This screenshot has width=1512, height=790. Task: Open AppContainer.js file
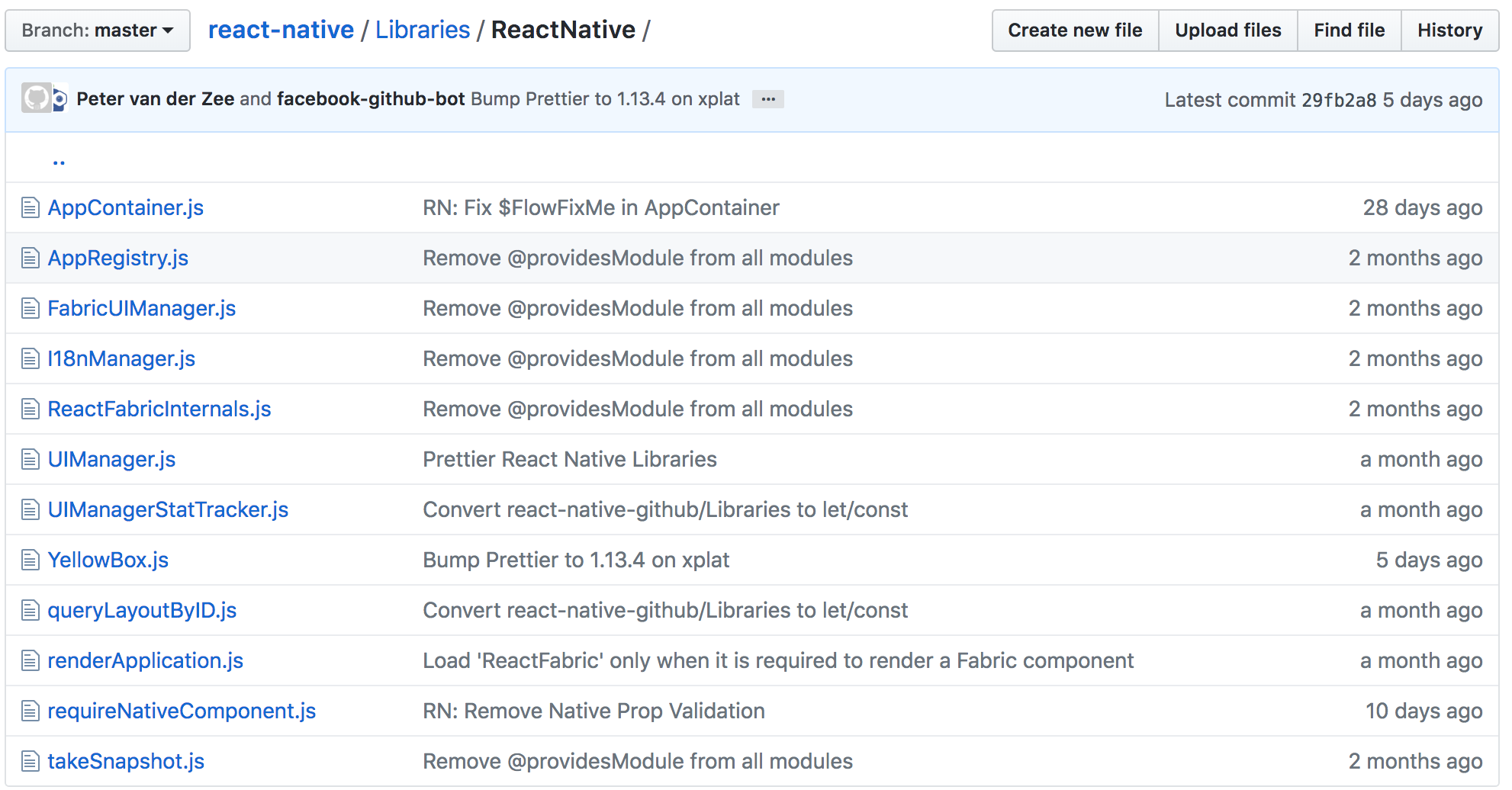coord(126,207)
